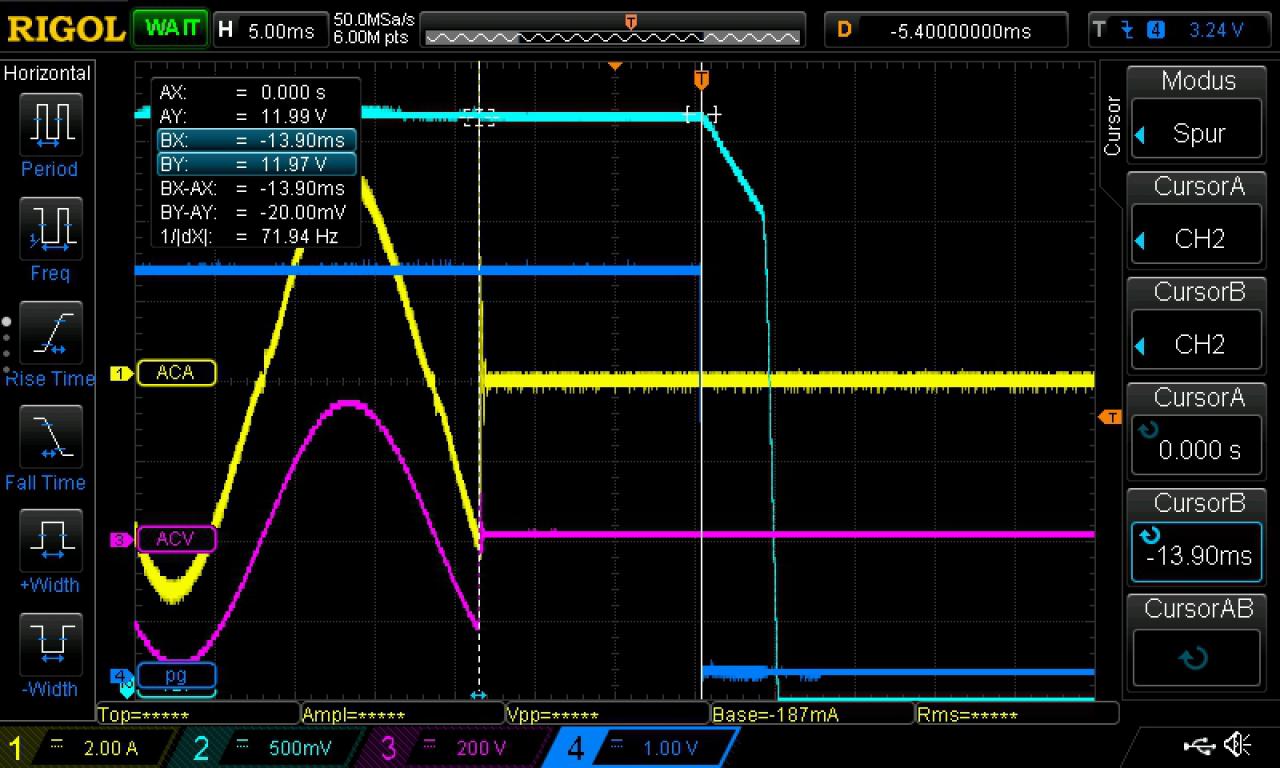Click the orange trigger position T marker
The height and width of the screenshot is (768, 1280).
pos(701,79)
